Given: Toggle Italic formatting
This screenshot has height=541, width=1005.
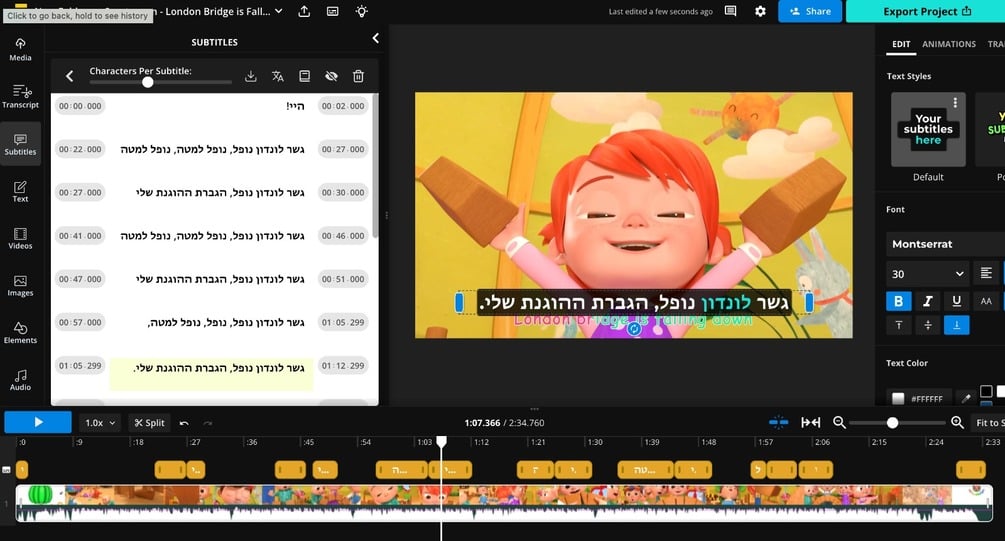Looking at the screenshot, I should pyautogui.click(x=927, y=301).
